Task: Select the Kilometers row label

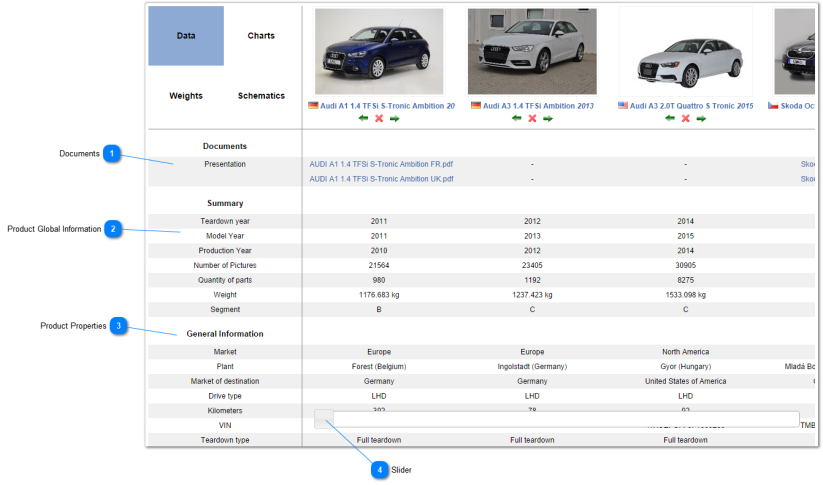Action: click(x=225, y=411)
